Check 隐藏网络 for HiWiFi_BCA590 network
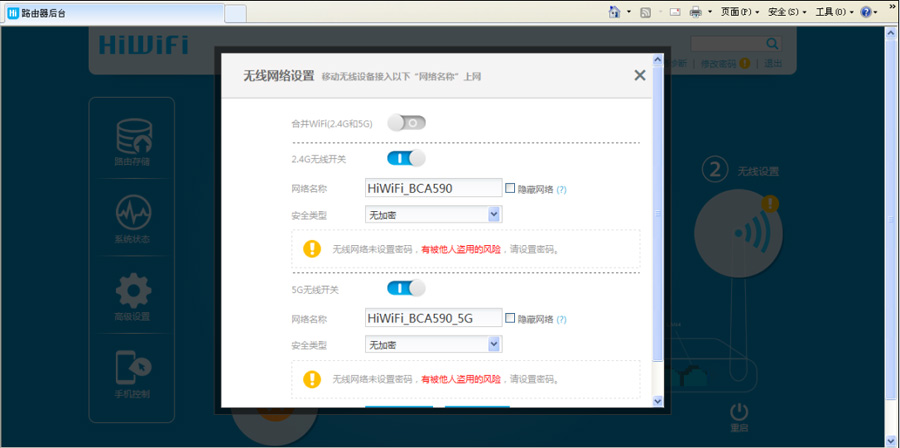The width and height of the screenshot is (900, 448). coord(510,188)
